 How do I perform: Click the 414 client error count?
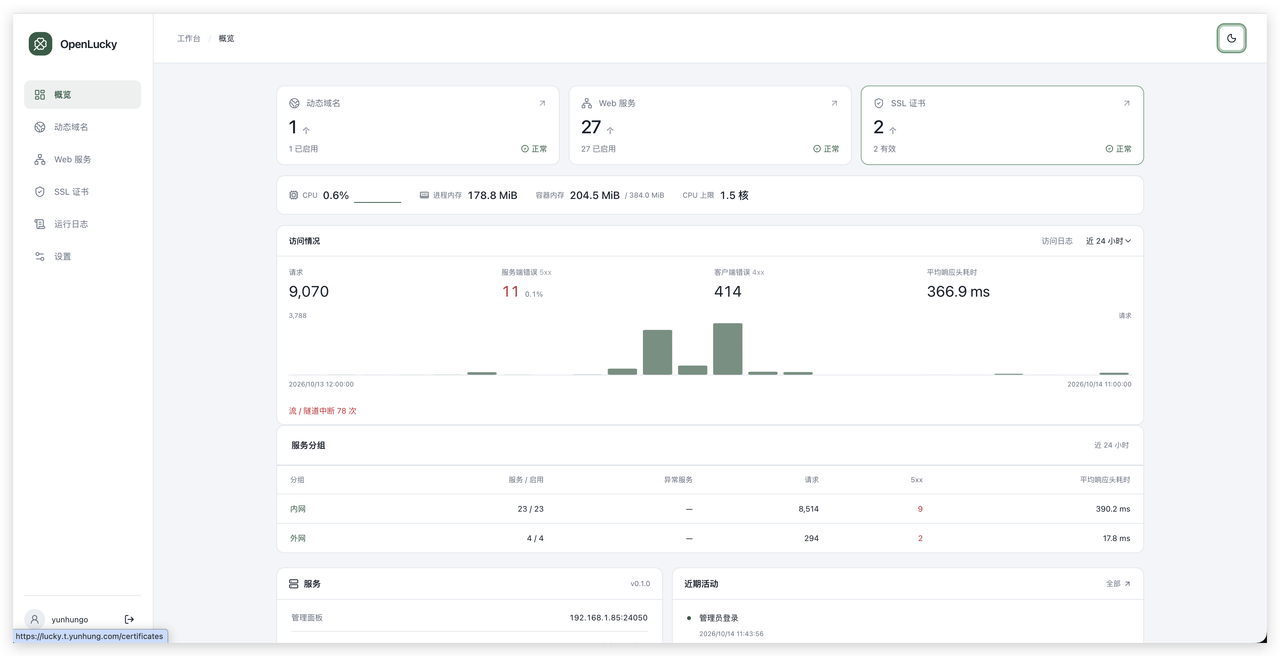728,292
